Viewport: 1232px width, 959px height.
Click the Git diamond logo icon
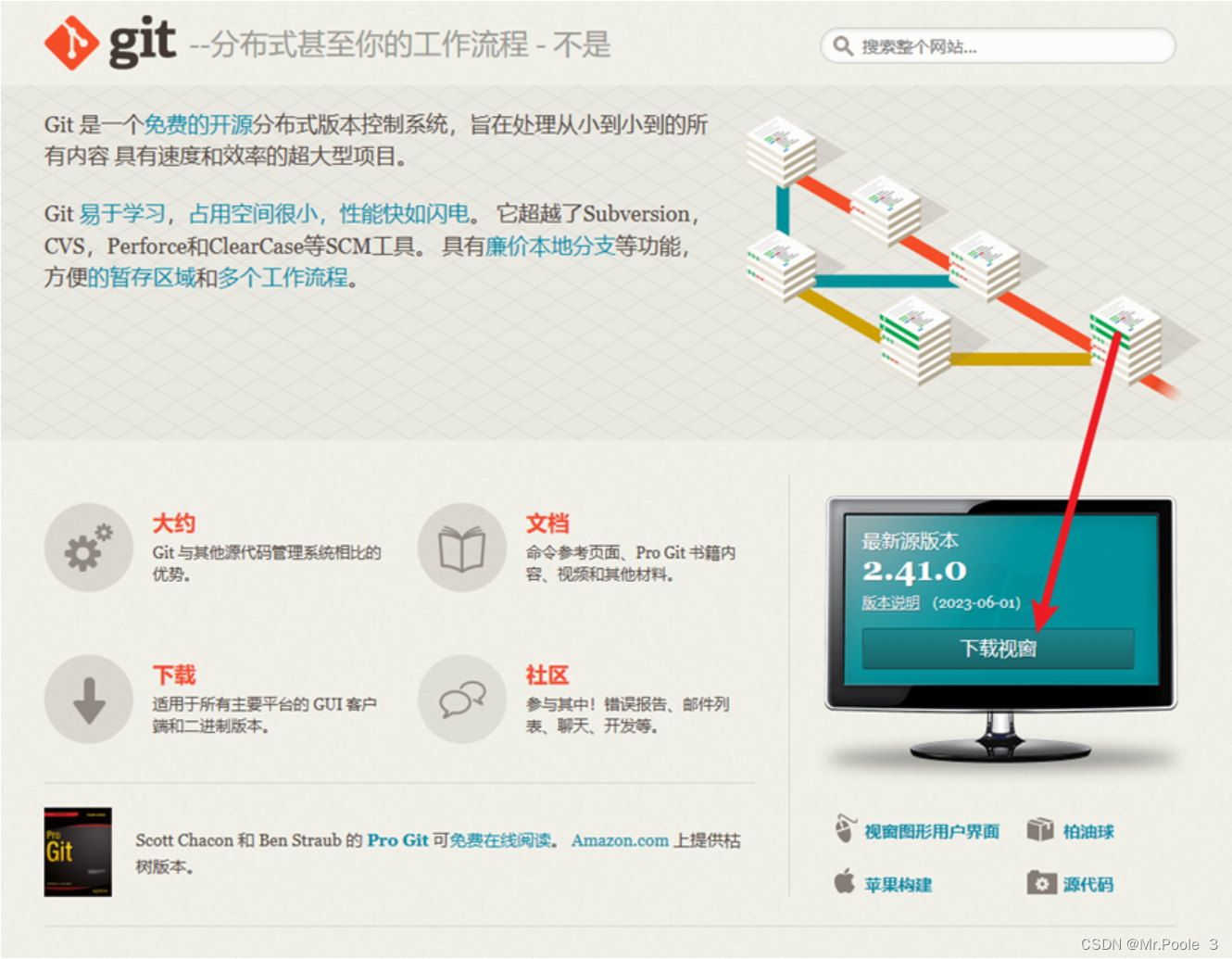pos(71,43)
